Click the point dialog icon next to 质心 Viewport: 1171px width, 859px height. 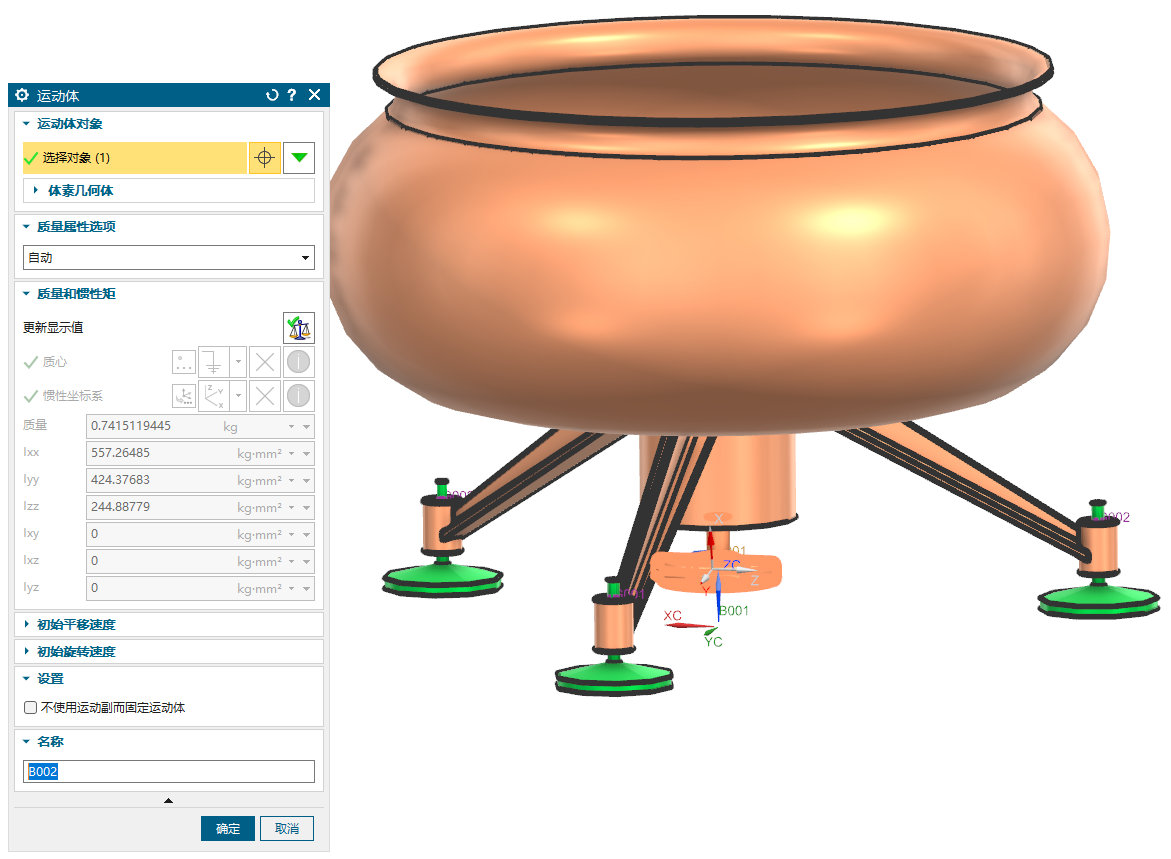tap(184, 362)
